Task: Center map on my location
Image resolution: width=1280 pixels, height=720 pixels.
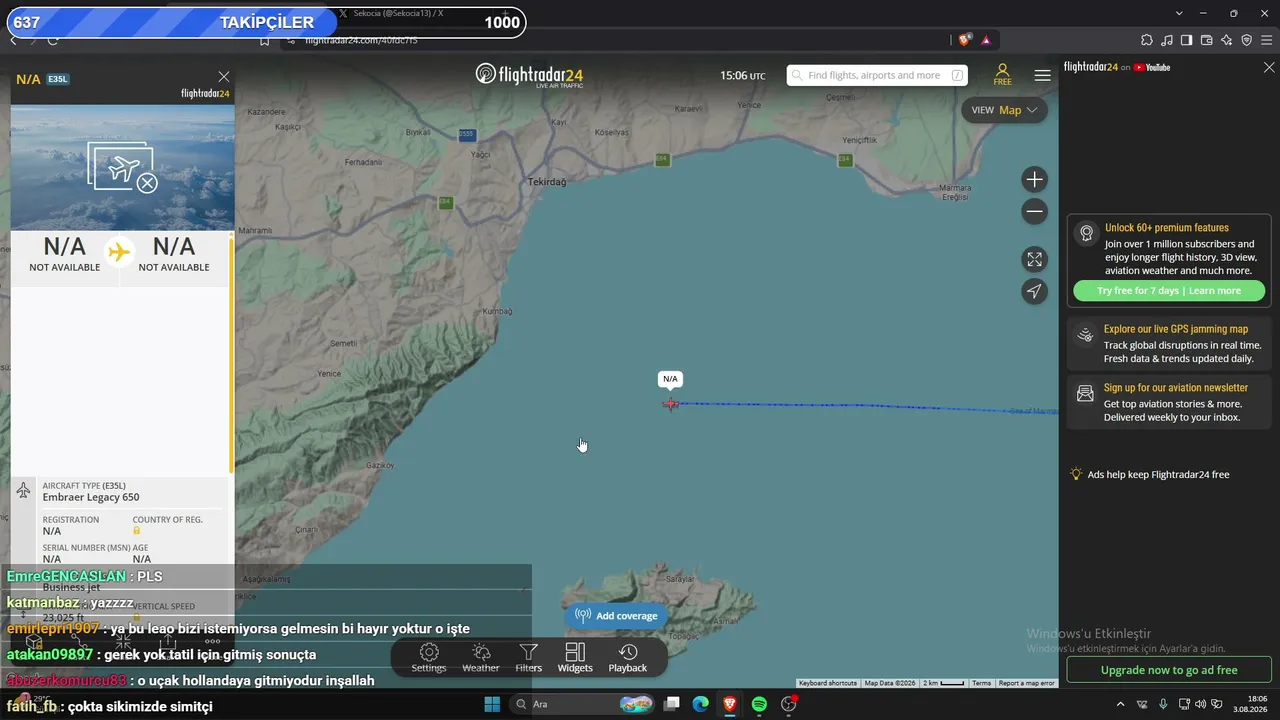Action: pyautogui.click(x=1035, y=291)
